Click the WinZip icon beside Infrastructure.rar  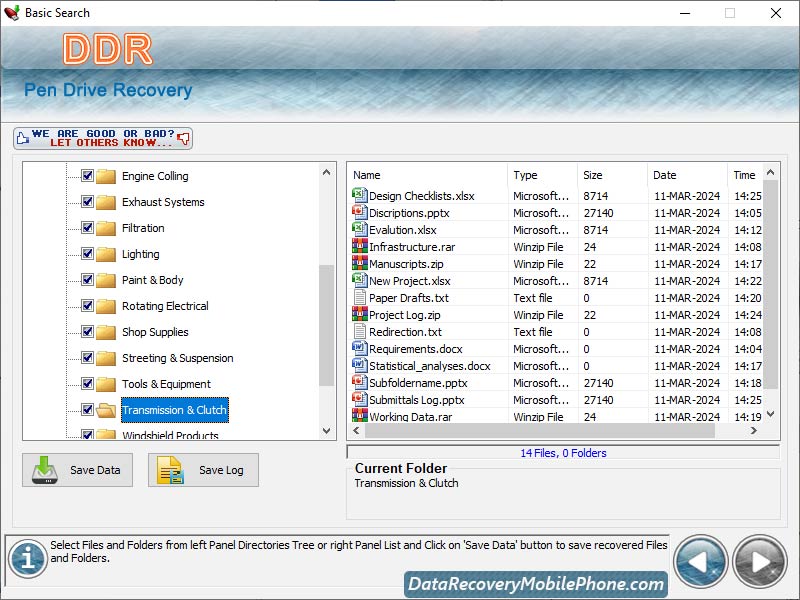tap(360, 247)
